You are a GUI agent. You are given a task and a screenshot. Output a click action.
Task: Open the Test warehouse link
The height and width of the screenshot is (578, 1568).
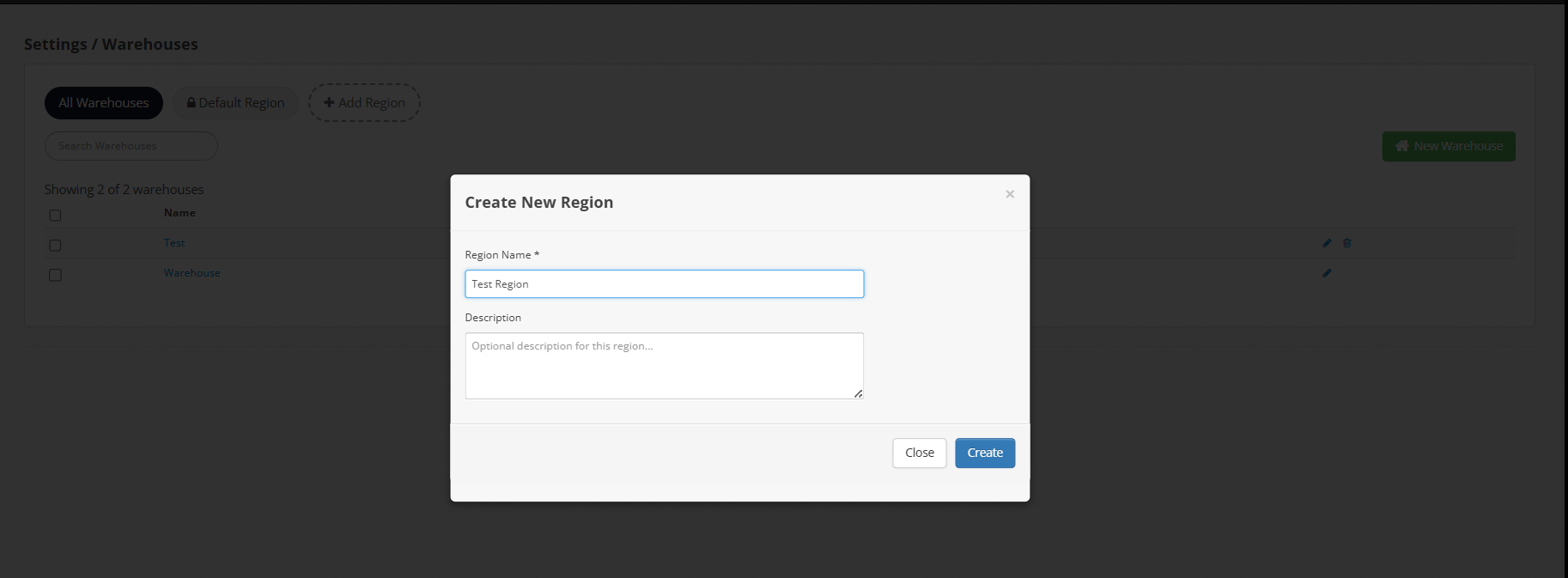click(x=174, y=243)
